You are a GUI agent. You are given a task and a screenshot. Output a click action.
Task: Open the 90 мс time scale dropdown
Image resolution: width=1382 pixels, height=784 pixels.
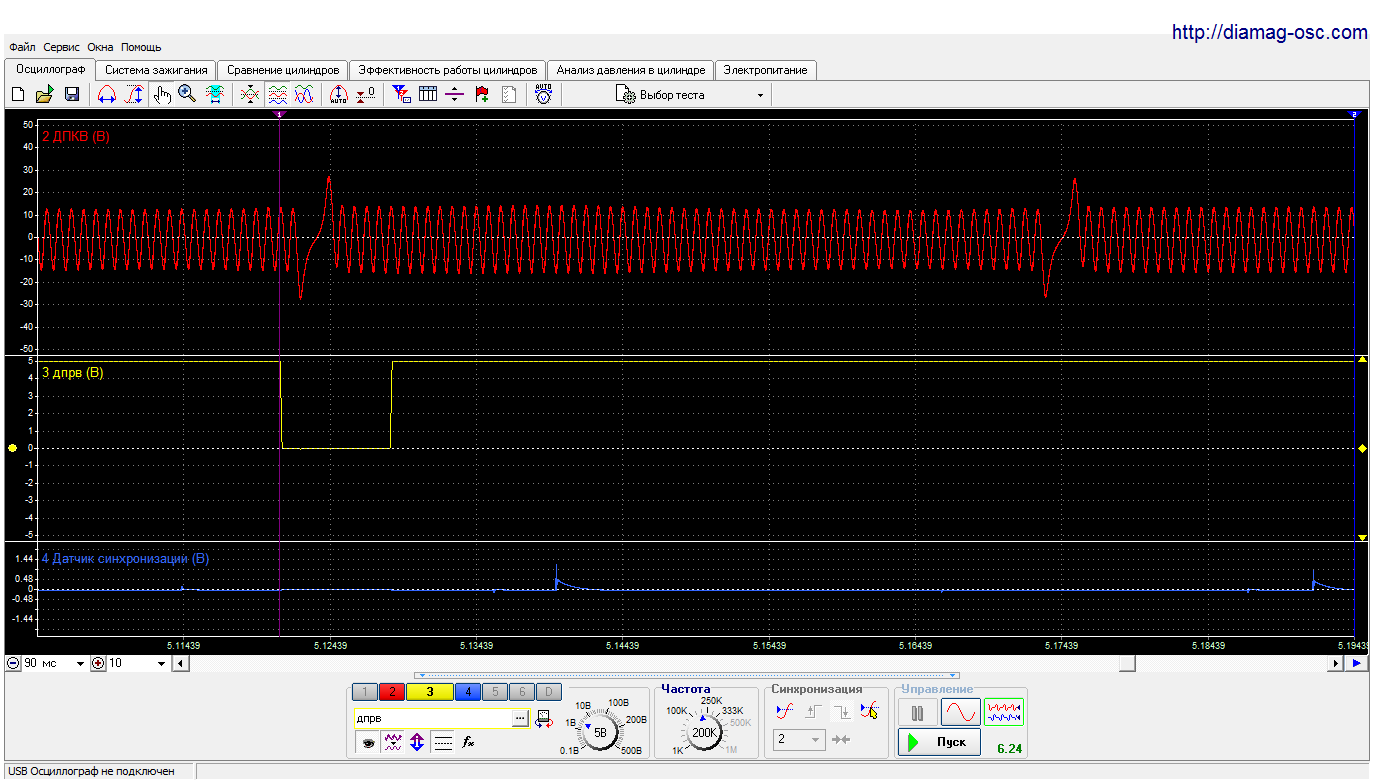tap(80, 664)
